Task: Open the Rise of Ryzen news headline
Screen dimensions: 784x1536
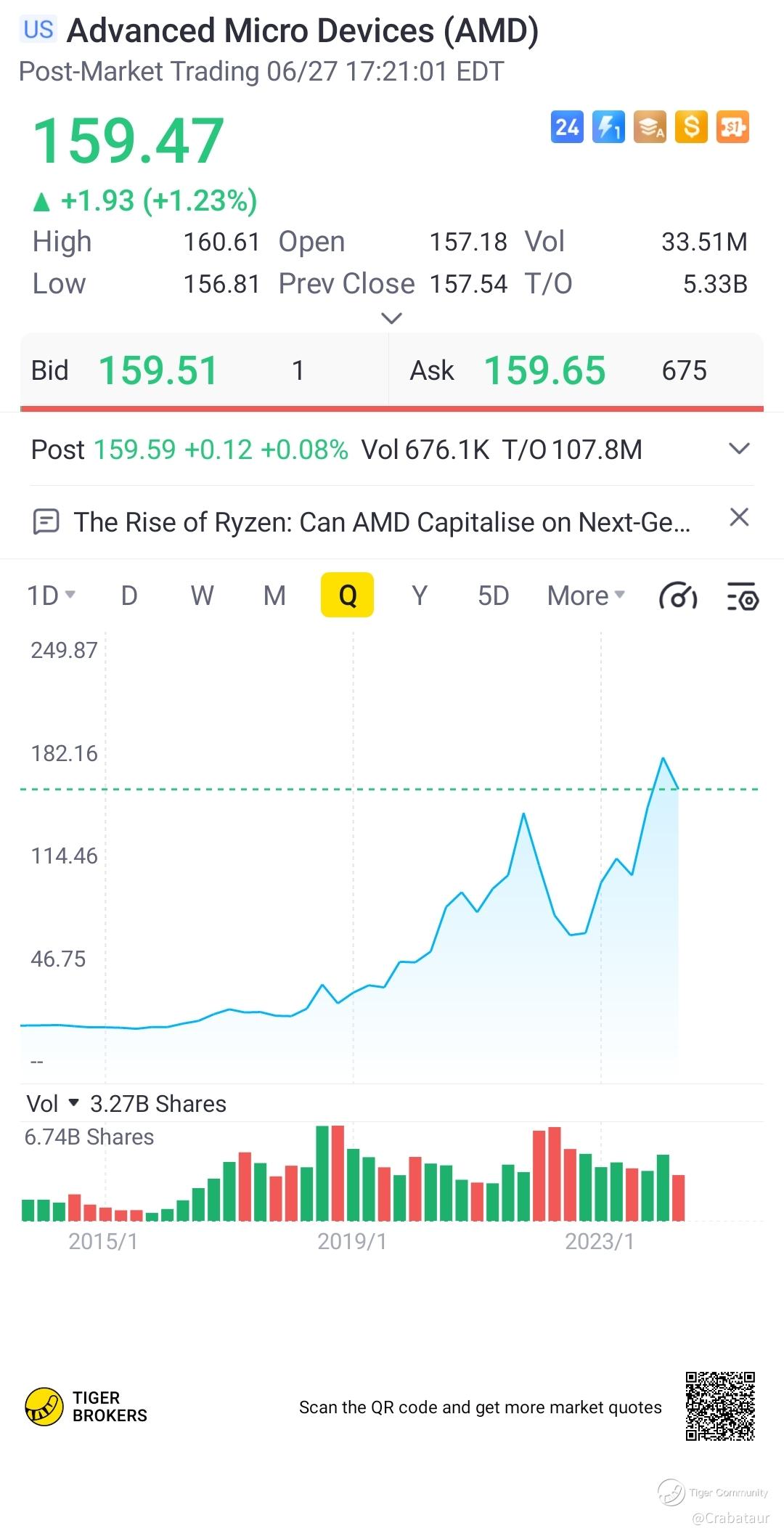Action: click(x=382, y=522)
